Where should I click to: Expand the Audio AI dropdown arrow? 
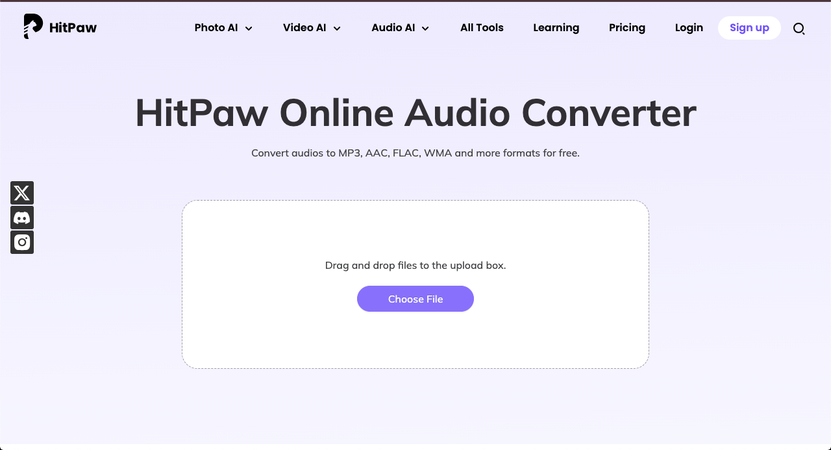point(425,29)
